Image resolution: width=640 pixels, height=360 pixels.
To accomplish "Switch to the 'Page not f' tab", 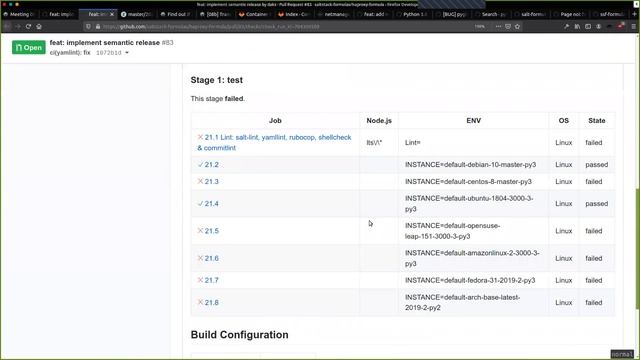I will pos(569,14).
